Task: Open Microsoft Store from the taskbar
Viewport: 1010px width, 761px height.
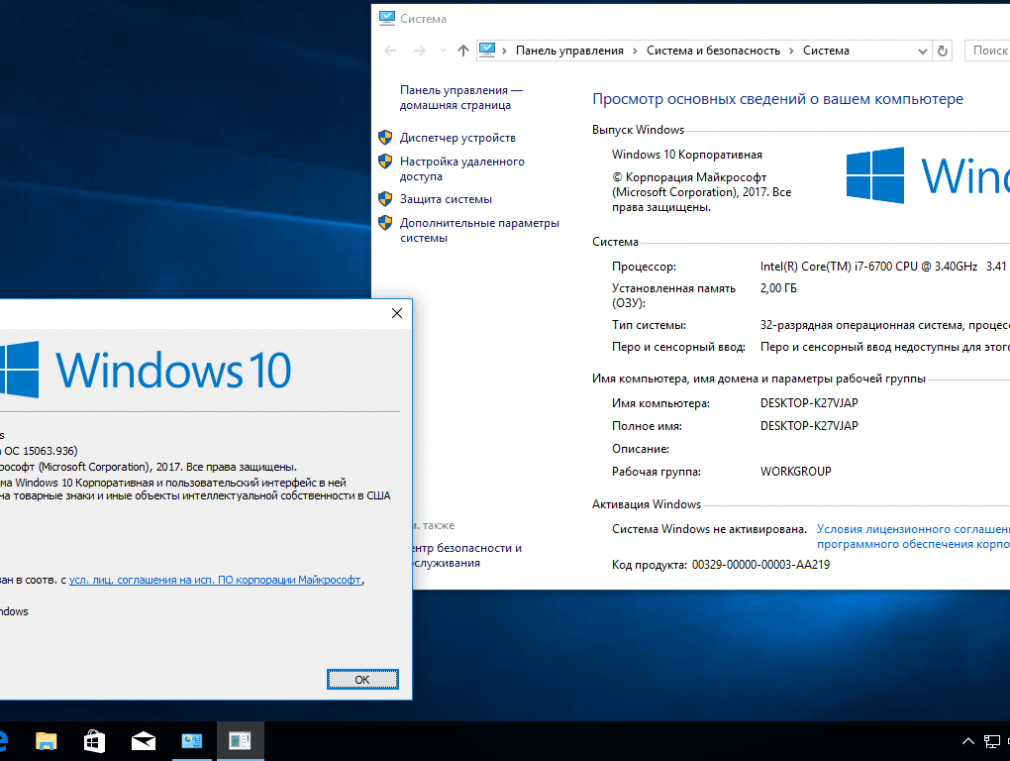Action: coord(95,741)
